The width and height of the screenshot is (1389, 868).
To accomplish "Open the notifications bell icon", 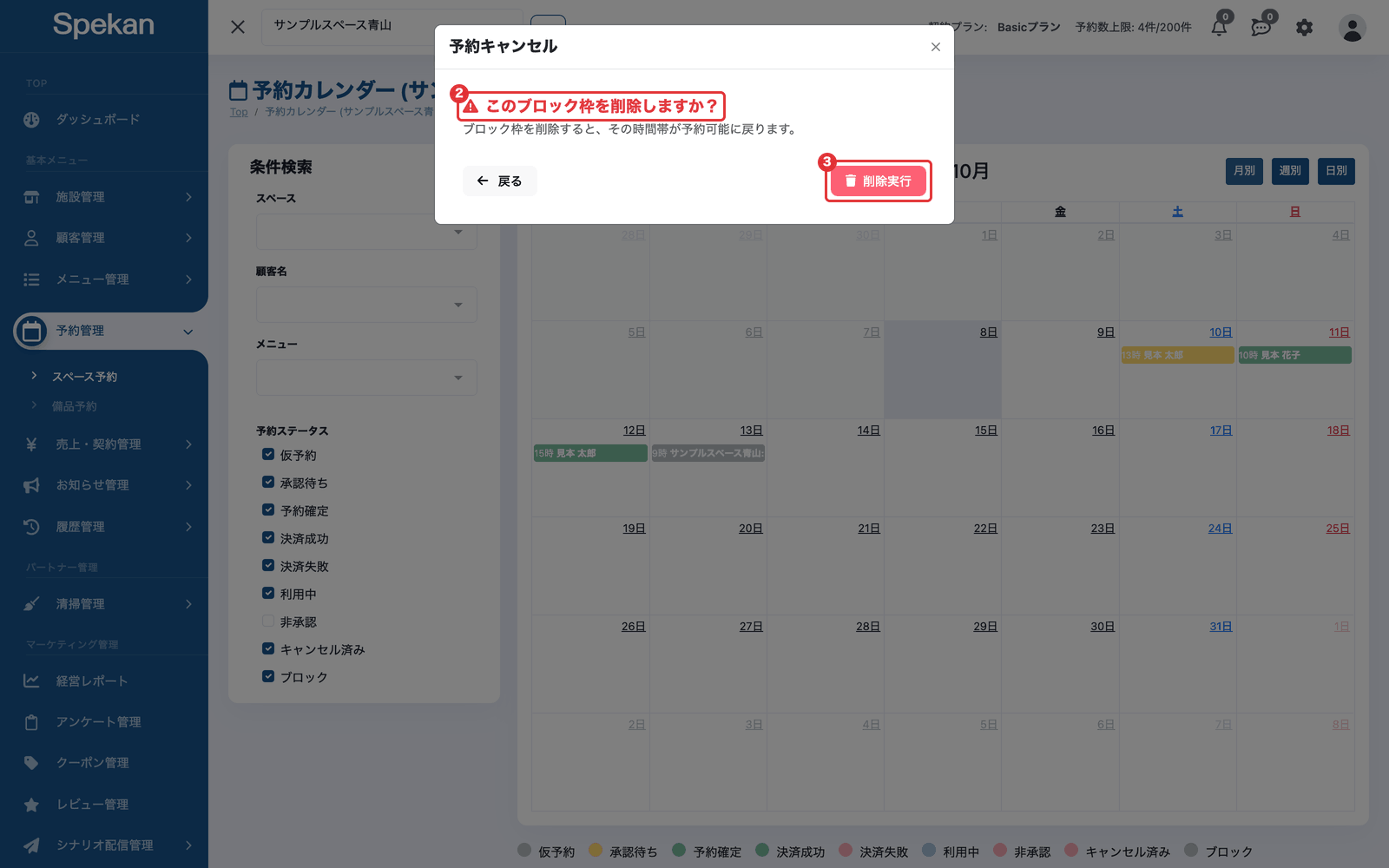I will [x=1219, y=27].
